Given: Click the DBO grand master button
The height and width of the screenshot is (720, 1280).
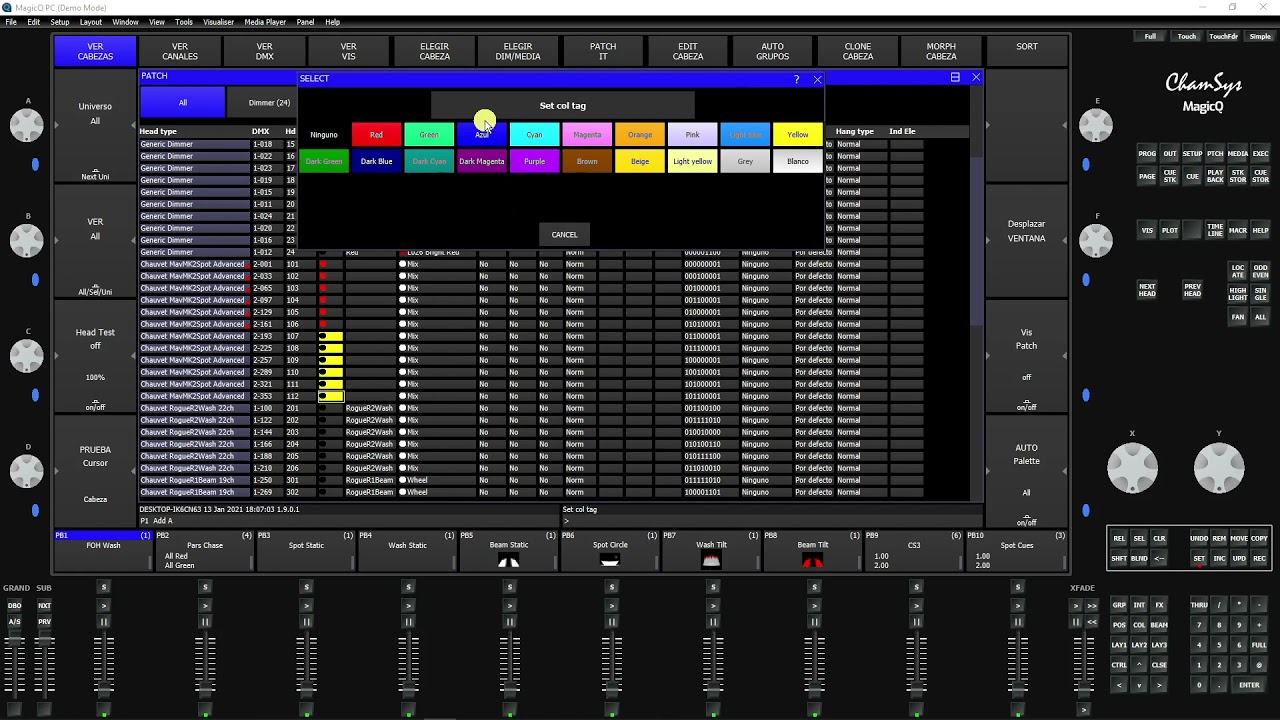Looking at the screenshot, I should [x=15, y=606].
